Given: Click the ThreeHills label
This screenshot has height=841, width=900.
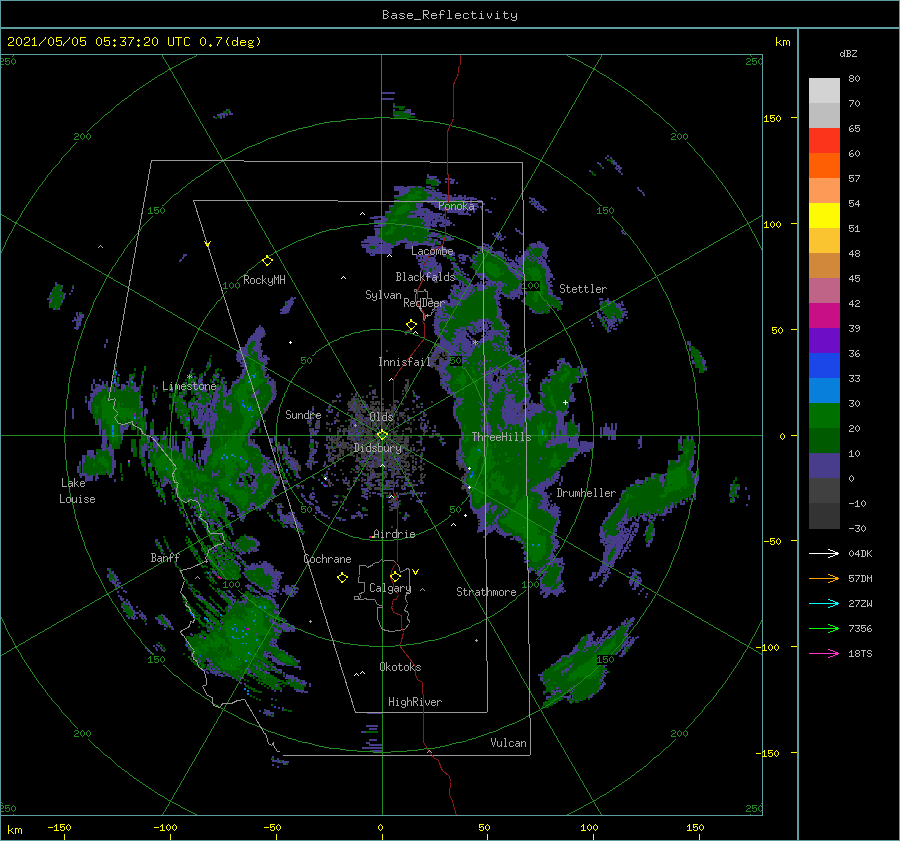Looking at the screenshot, I should click(502, 437).
